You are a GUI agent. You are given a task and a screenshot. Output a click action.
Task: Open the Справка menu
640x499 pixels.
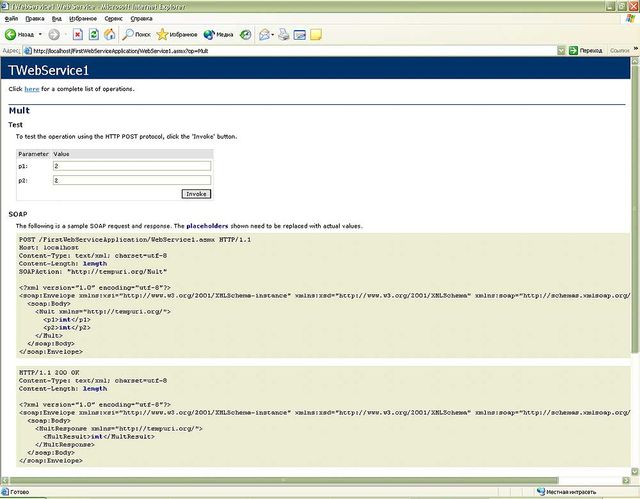click(141, 19)
